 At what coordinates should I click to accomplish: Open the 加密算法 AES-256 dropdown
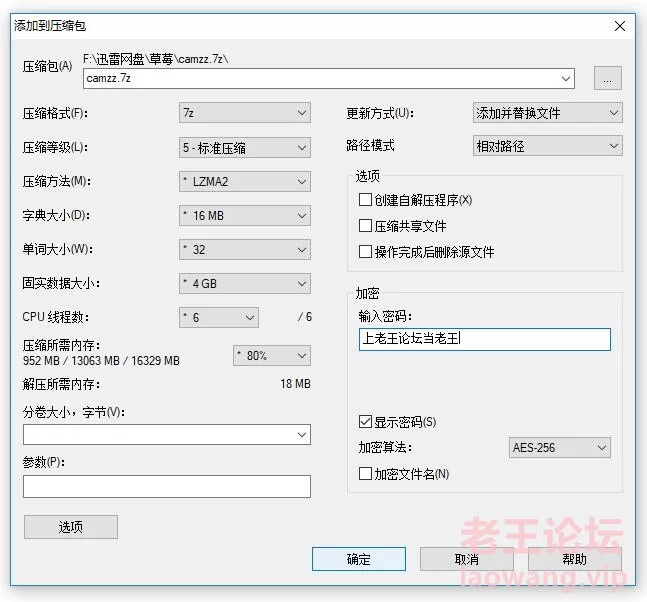[560, 448]
